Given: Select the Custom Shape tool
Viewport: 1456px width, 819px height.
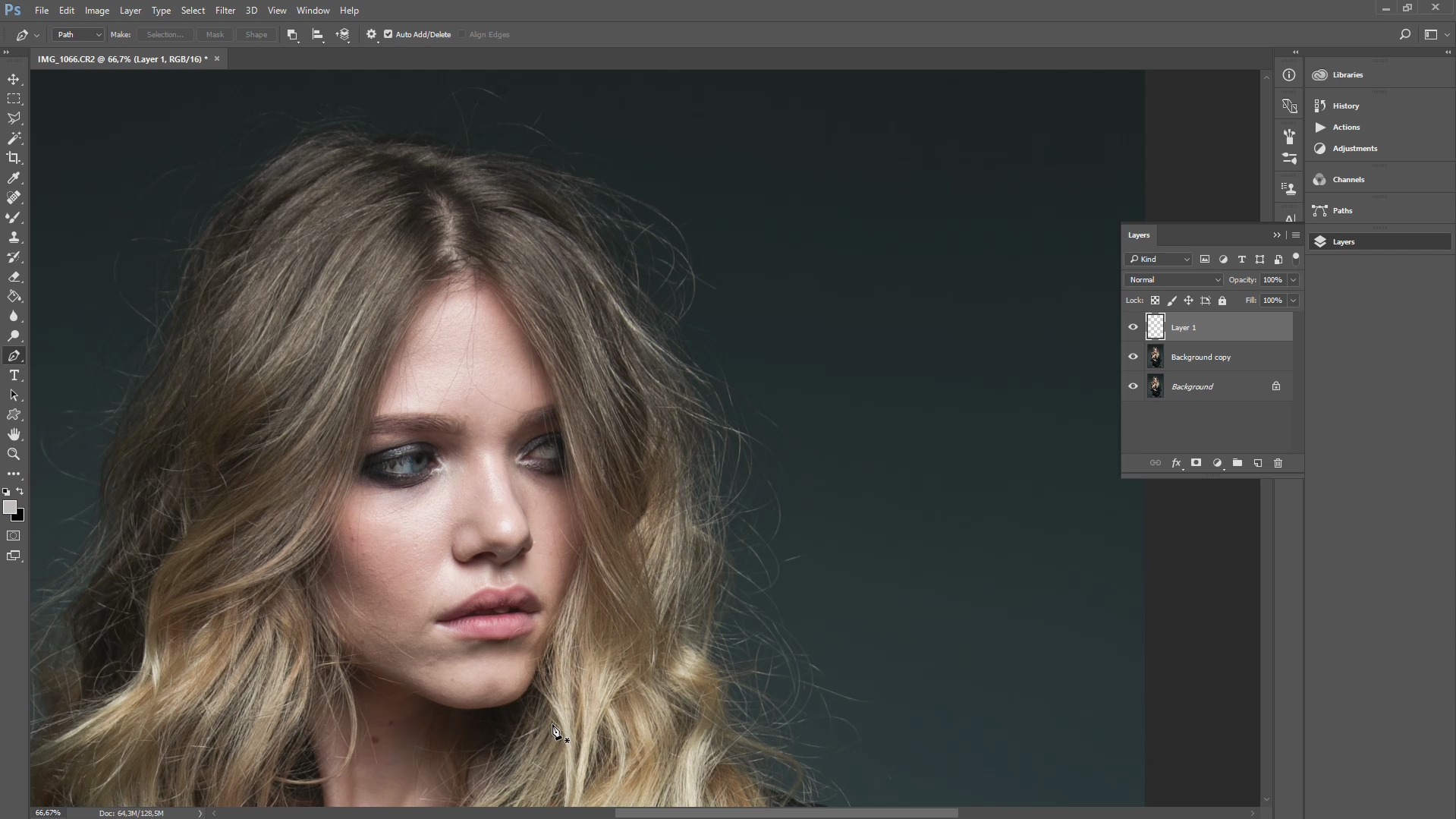Looking at the screenshot, I should click(x=14, y=415).
